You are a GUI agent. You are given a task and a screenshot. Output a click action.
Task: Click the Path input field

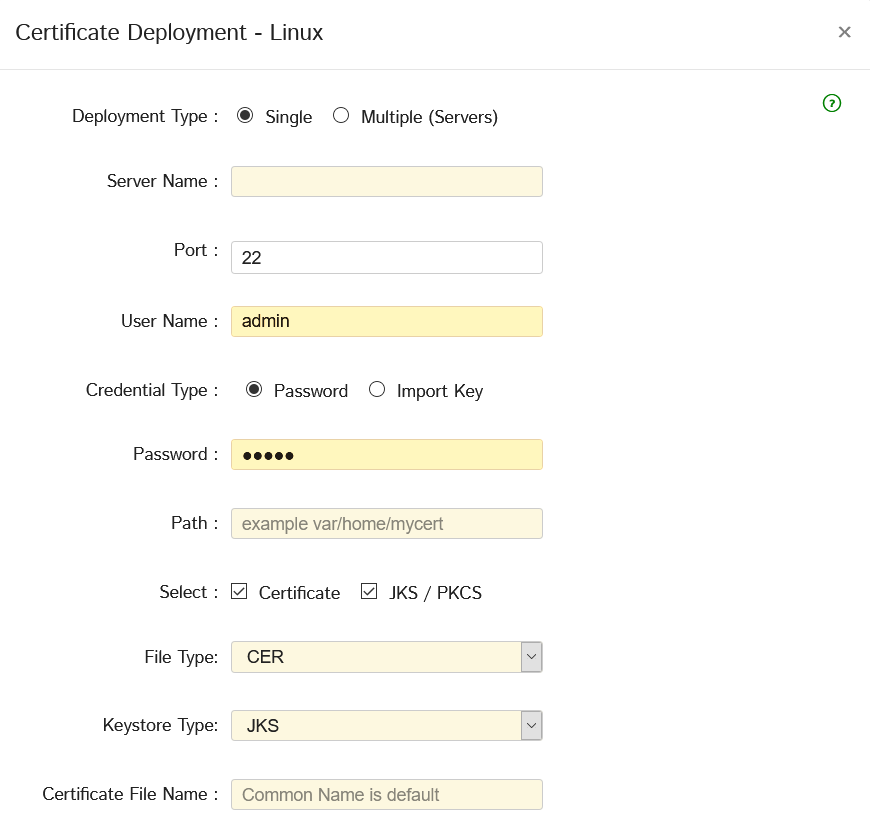[386, 524]
